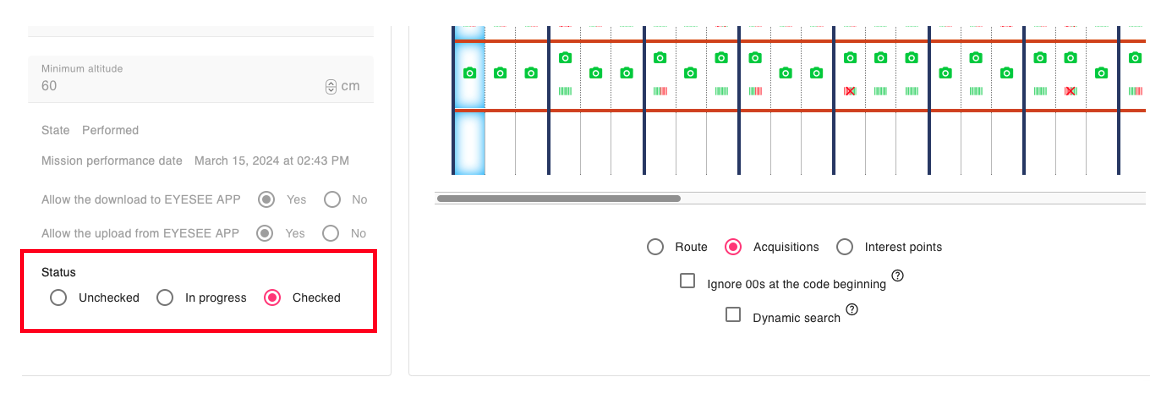Set Status to Unchecked
This screenshot has height=395, width=1169.
pyautogui.click(x=58, y=298)
